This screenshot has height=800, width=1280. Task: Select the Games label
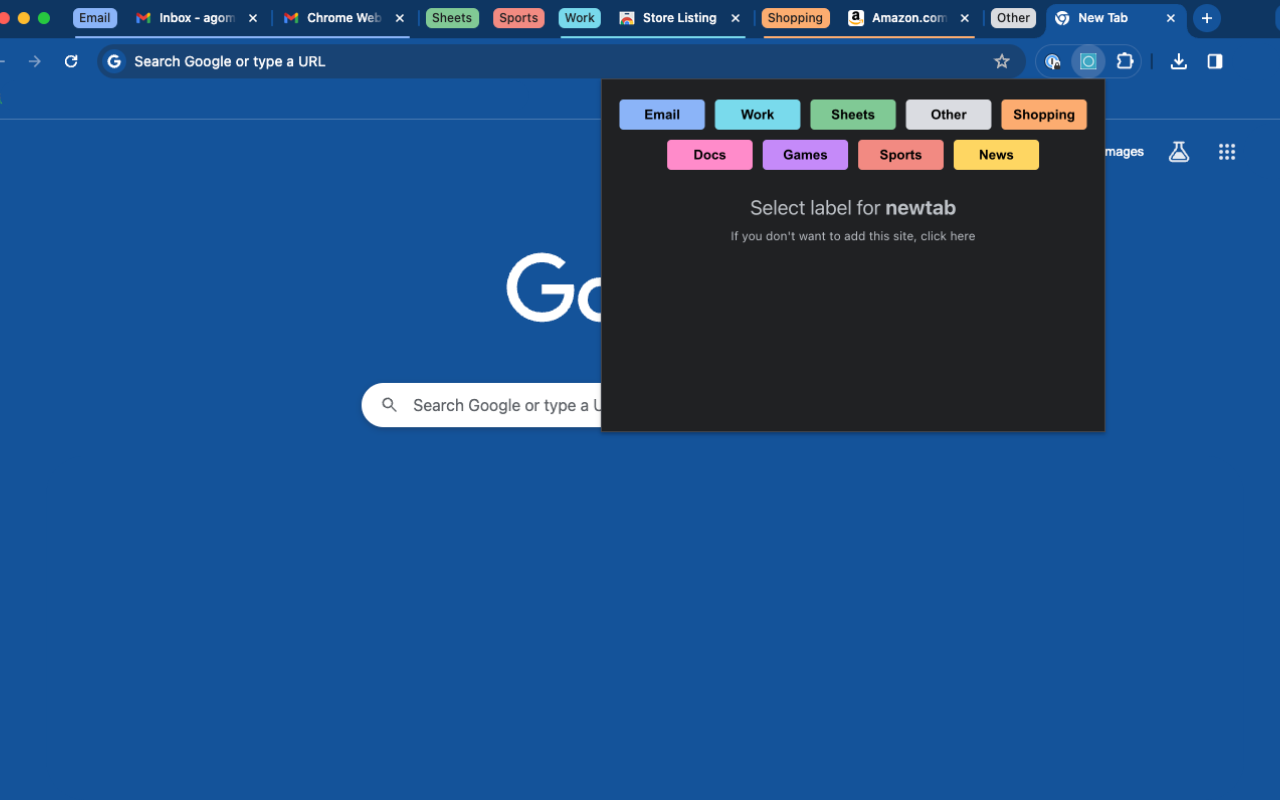tap(805, 154)
